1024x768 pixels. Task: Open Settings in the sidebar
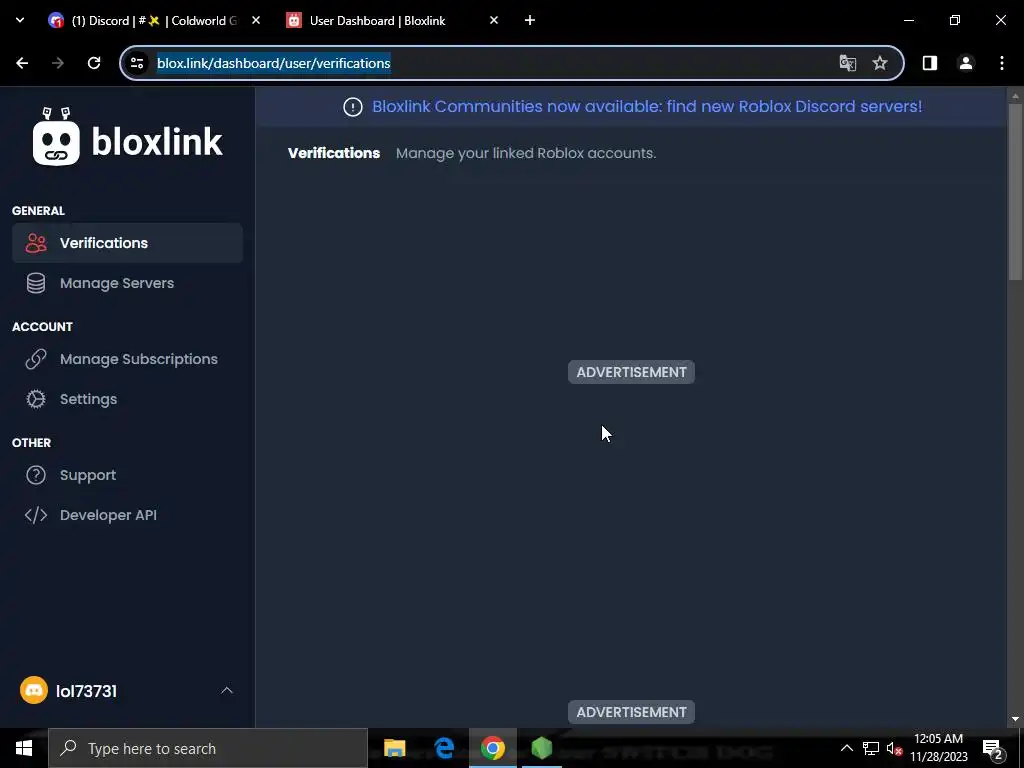click(x=127, y=399)
